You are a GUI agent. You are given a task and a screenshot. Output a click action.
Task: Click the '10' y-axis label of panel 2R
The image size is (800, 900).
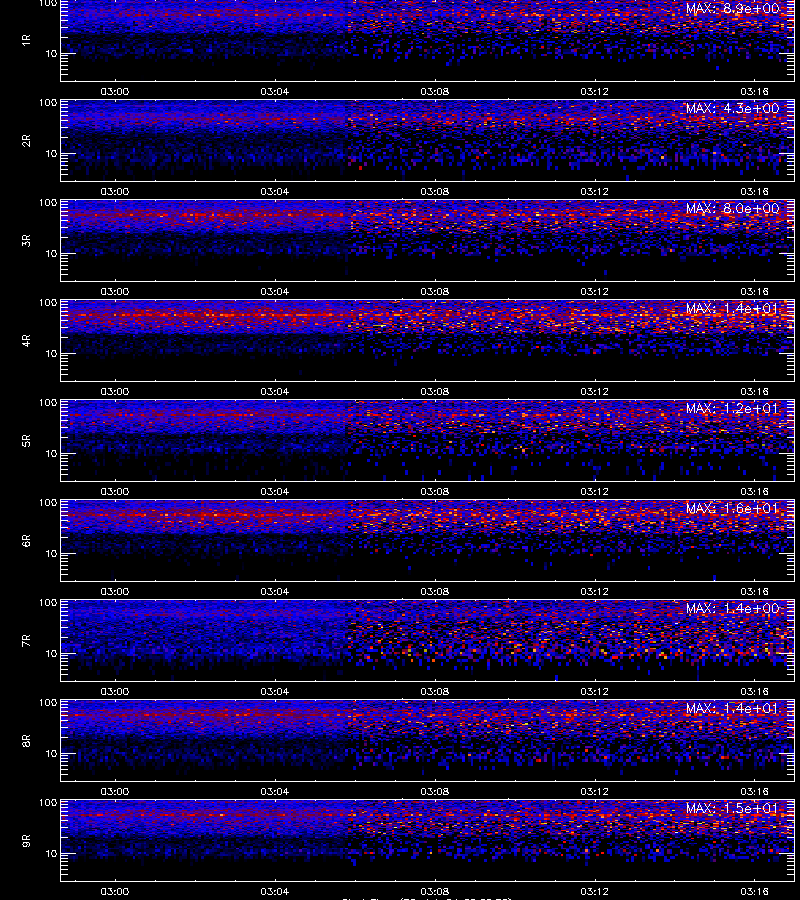click(51, 153)
